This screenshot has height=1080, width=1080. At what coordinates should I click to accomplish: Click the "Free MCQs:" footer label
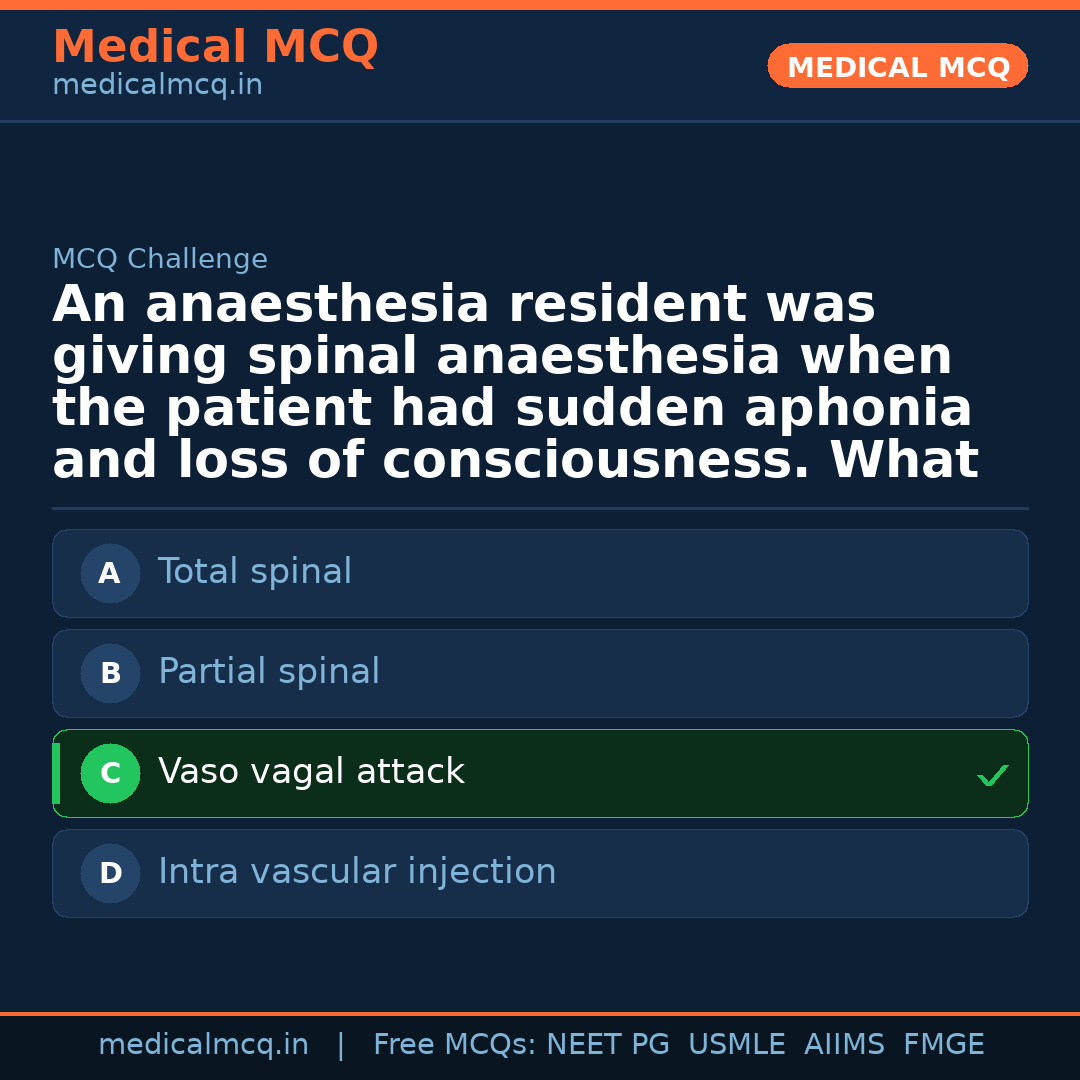point(455,1045)
